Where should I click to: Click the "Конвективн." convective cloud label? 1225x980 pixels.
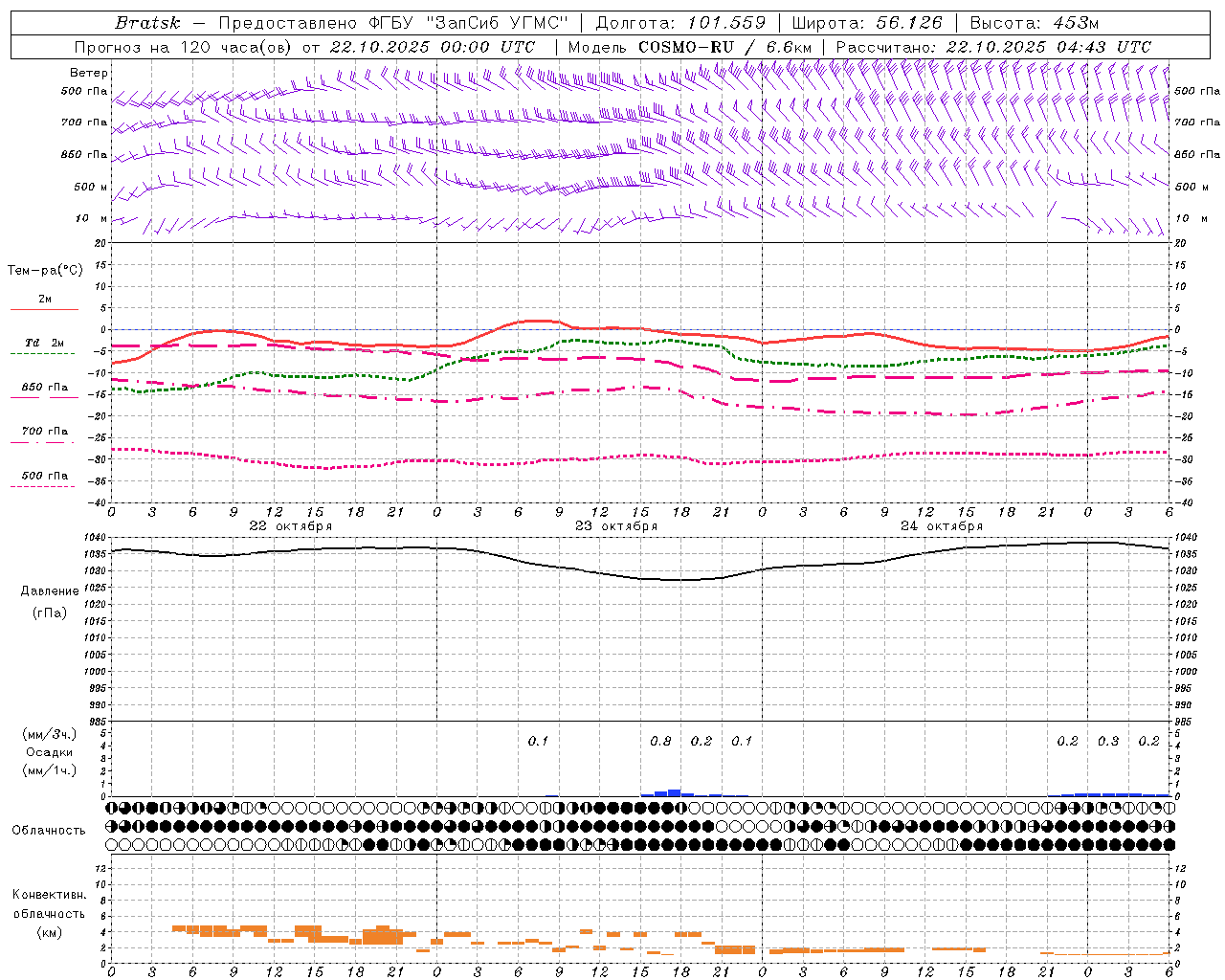[49, 895]
